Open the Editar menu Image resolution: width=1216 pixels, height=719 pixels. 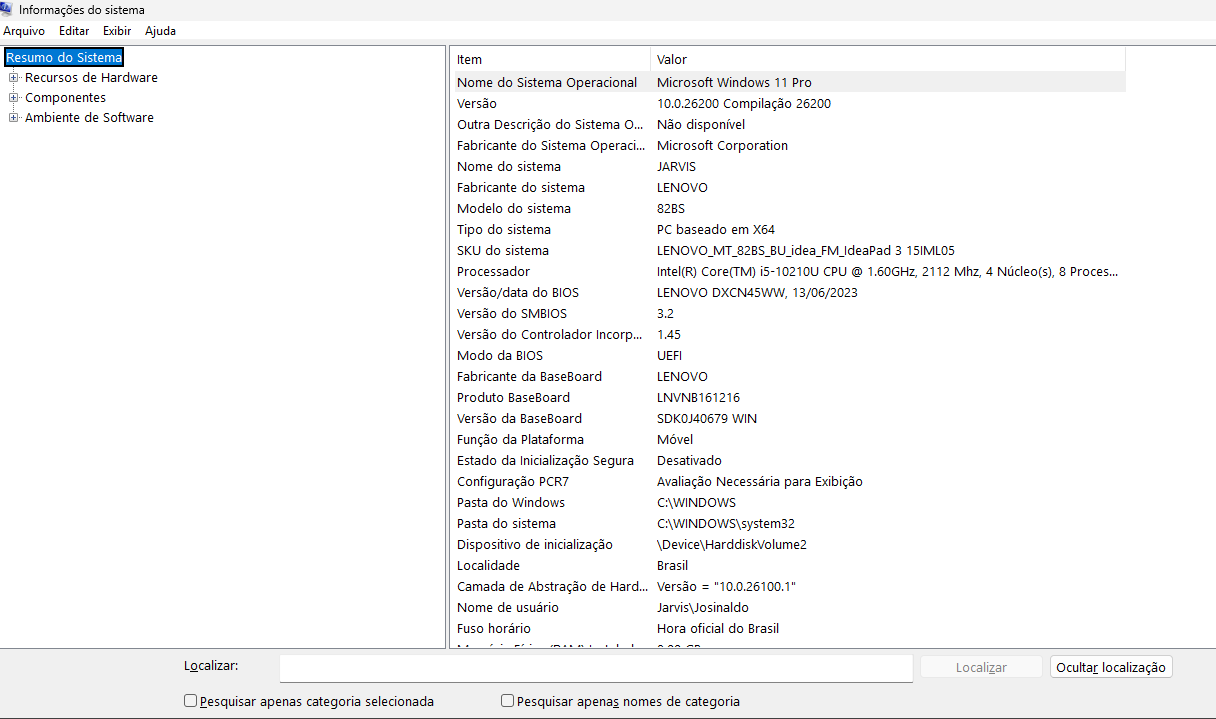tap(74, 31)
